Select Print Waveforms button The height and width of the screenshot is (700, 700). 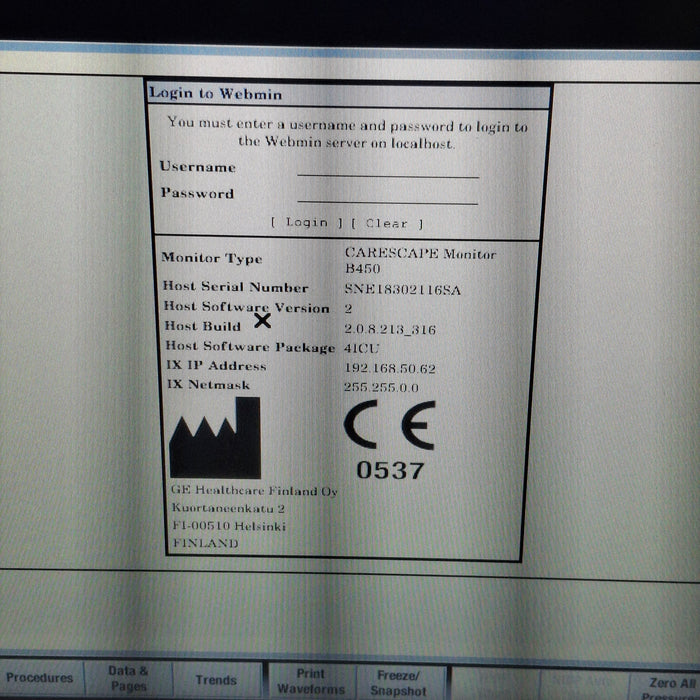tap(311, 681)
